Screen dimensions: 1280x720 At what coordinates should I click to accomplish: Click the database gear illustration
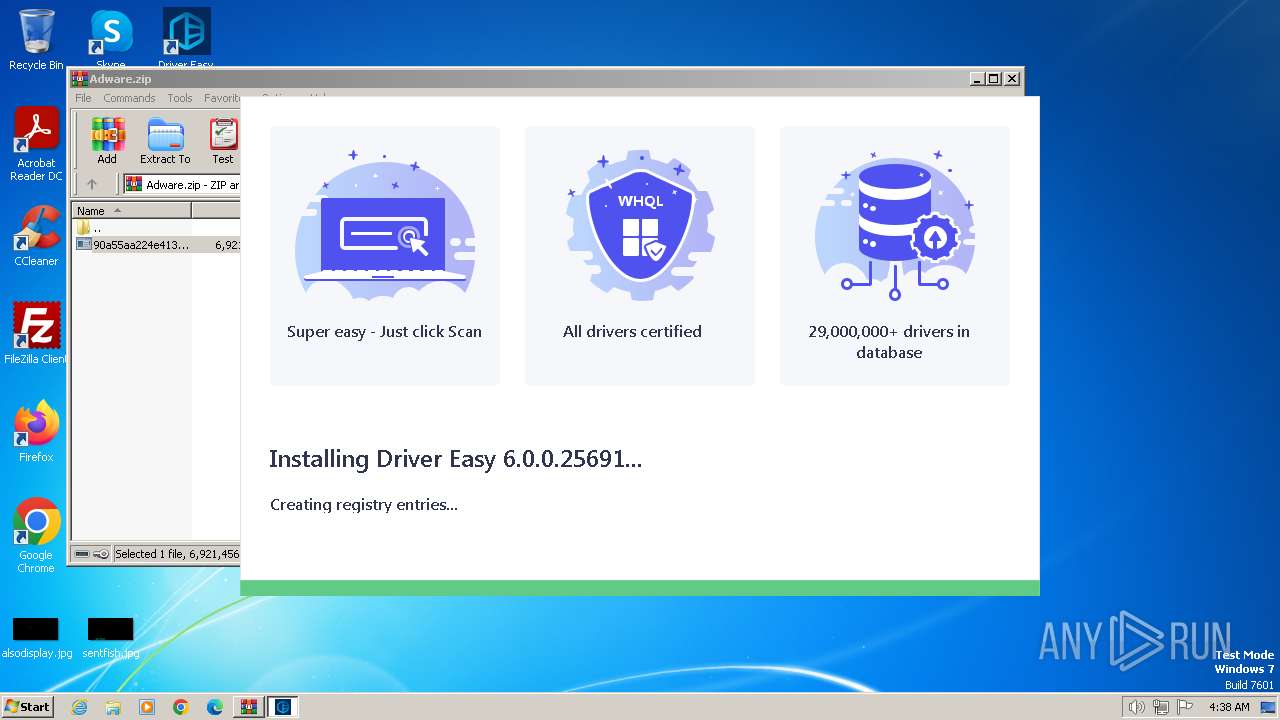click(x=895, y=225)
